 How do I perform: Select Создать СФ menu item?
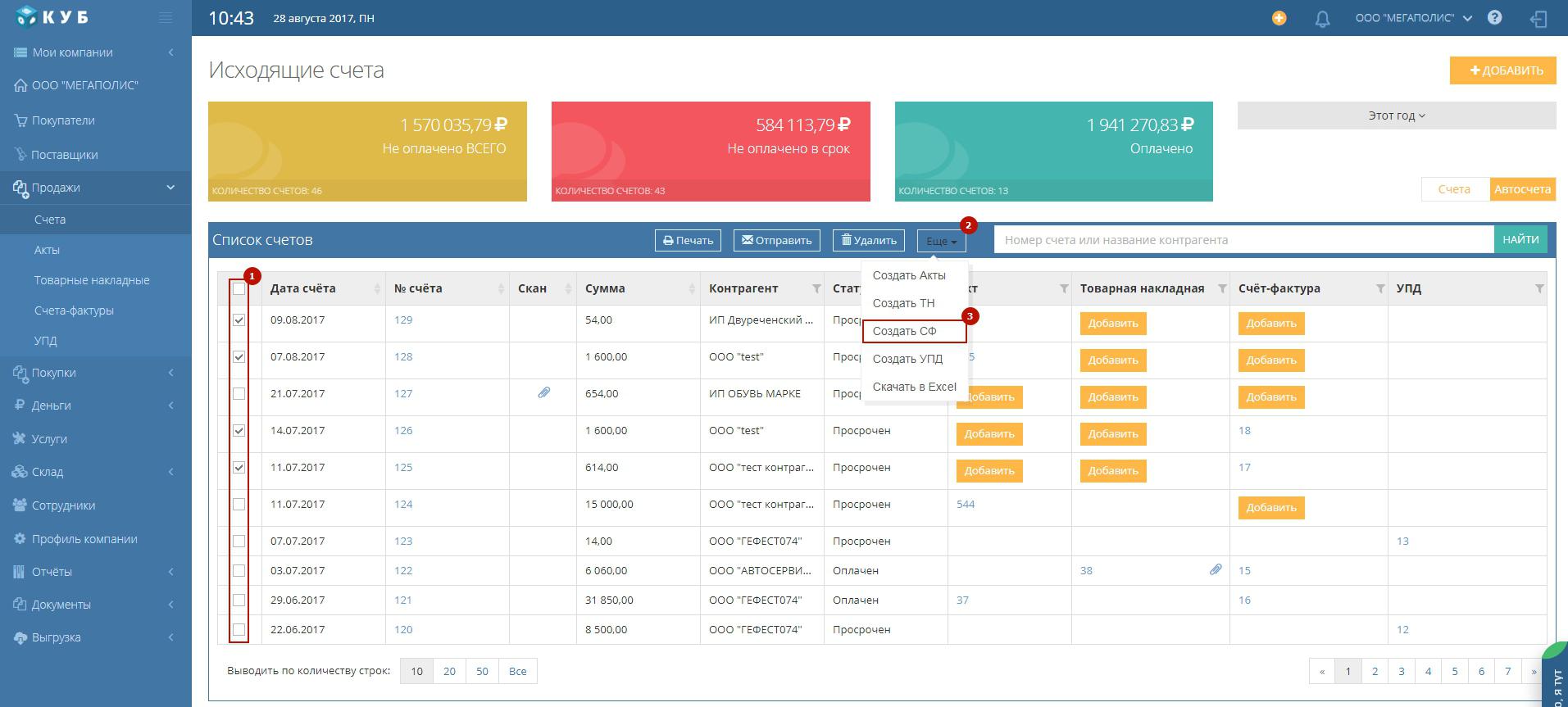click(x=915, y=331)
